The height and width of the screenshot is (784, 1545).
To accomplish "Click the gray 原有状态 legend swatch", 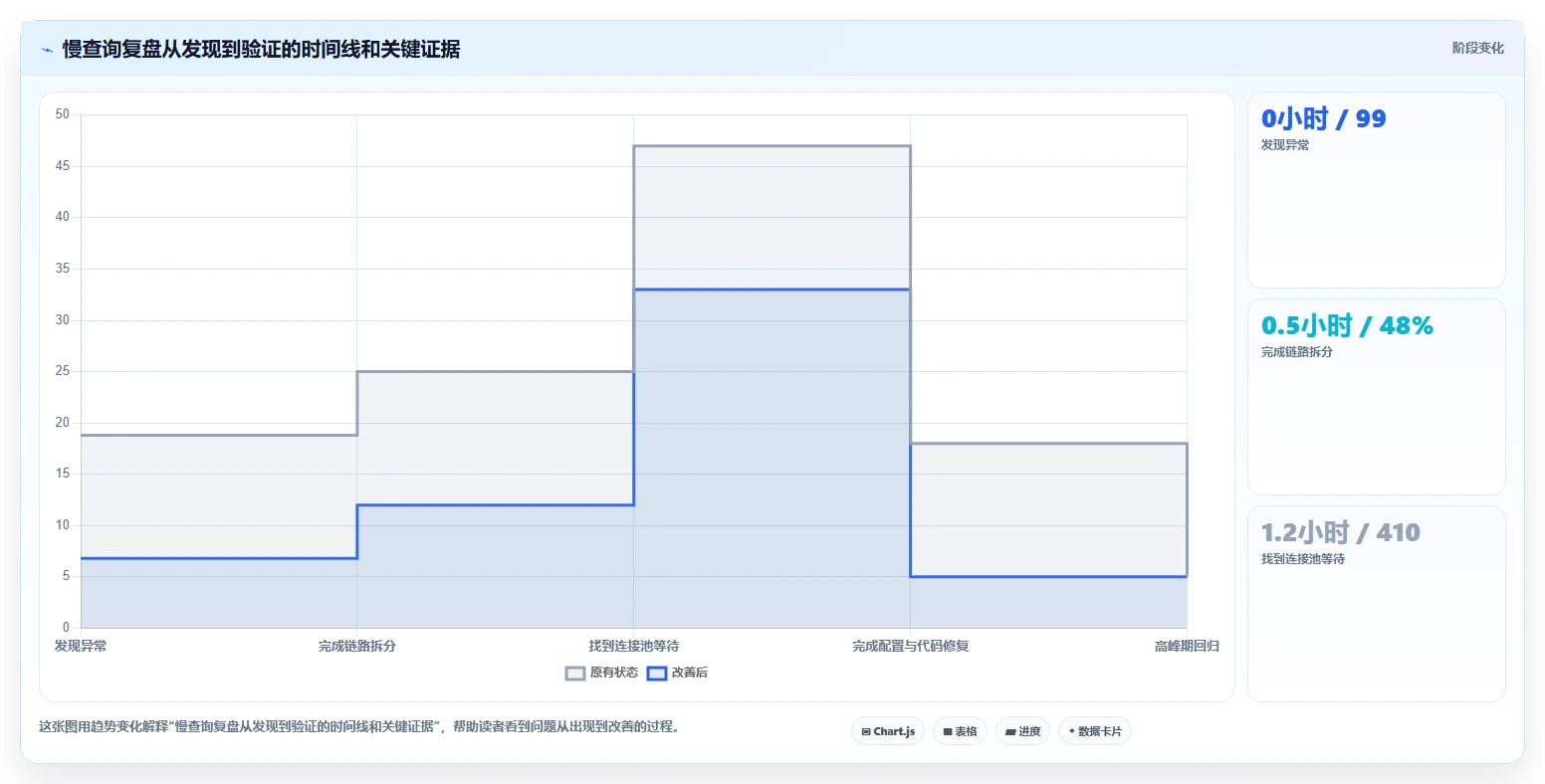I will click(x=575, y=674).
